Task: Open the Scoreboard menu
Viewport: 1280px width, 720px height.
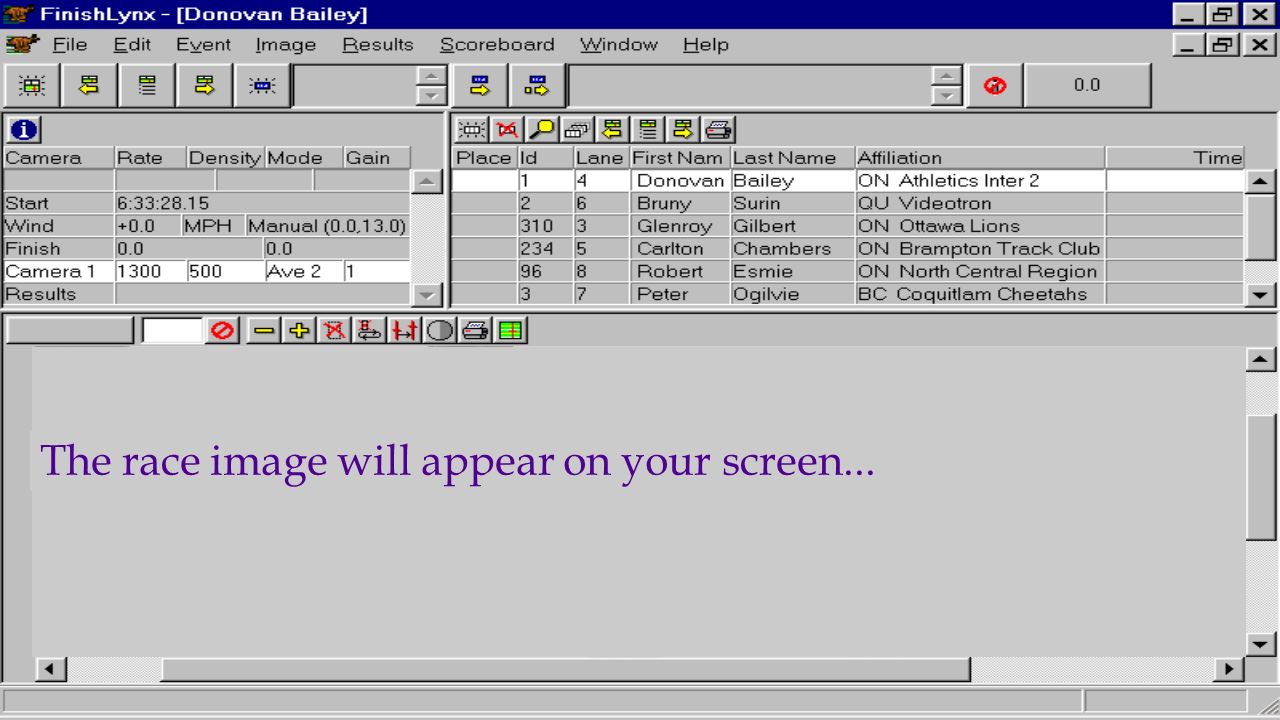Action: (497, 44)
